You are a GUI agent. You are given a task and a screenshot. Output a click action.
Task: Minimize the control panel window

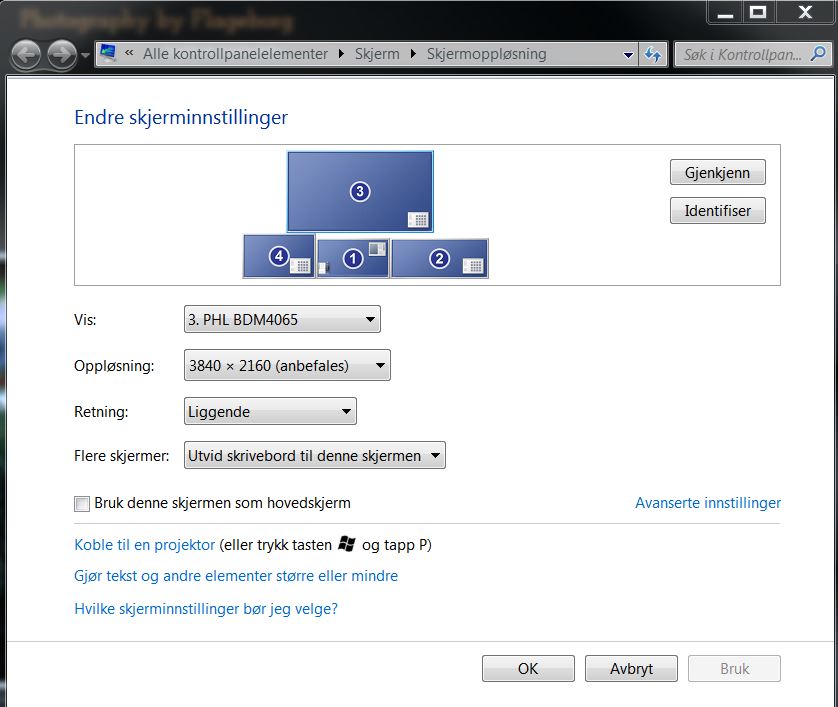coord(725,12)
